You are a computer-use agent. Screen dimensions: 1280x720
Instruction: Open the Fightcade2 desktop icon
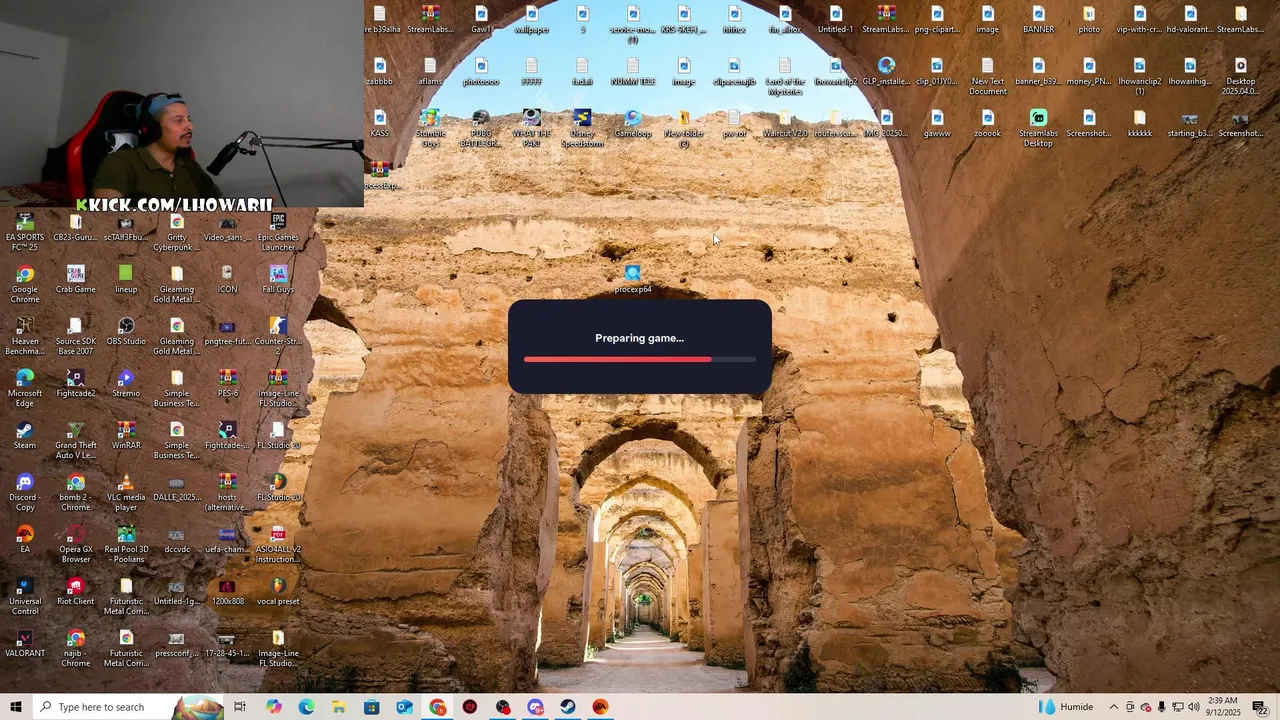point(76,384)
